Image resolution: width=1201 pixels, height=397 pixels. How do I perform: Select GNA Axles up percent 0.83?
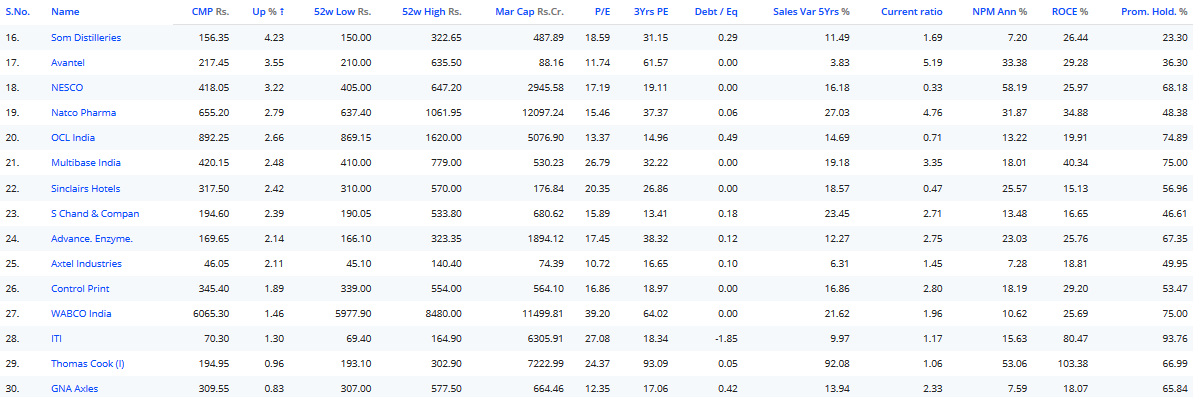tap(275, 388)
